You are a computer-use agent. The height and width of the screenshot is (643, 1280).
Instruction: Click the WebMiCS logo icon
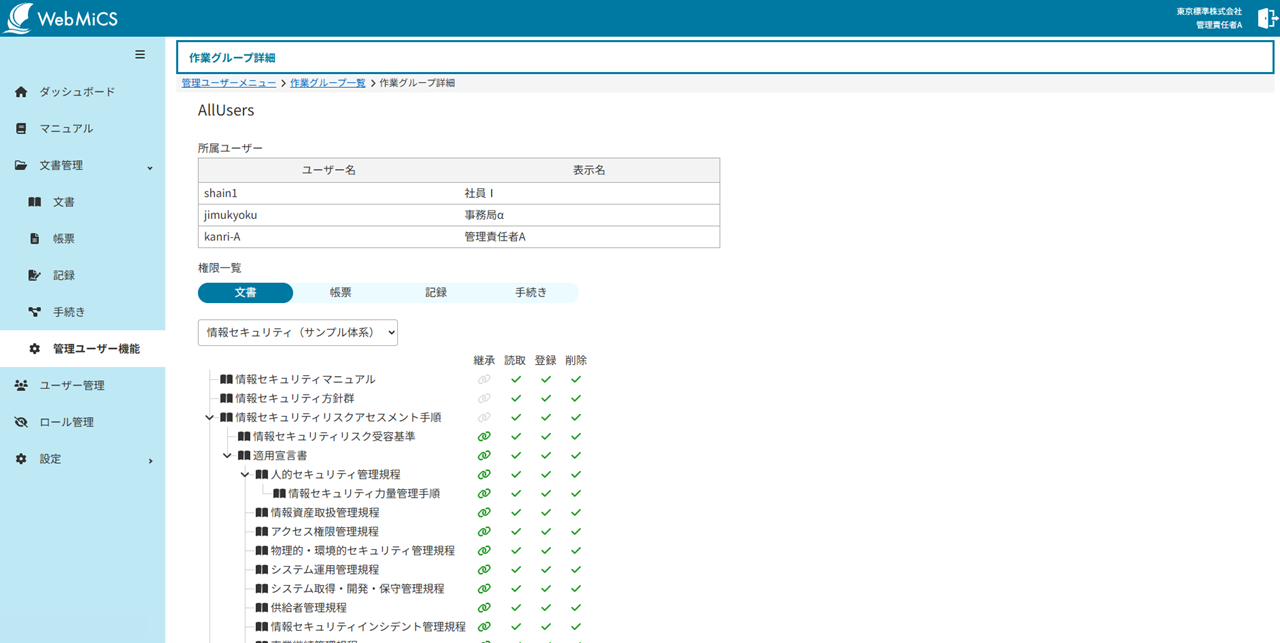(18, 19)
